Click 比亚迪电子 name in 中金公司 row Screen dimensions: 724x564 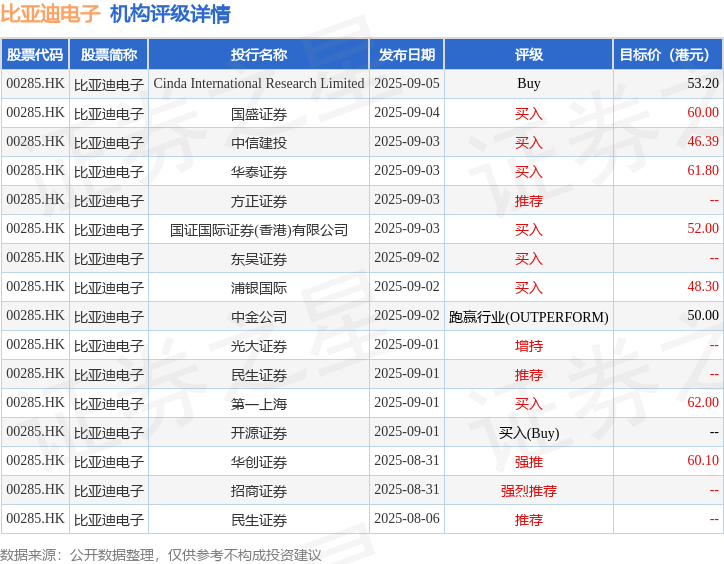(x=109, y=317)
